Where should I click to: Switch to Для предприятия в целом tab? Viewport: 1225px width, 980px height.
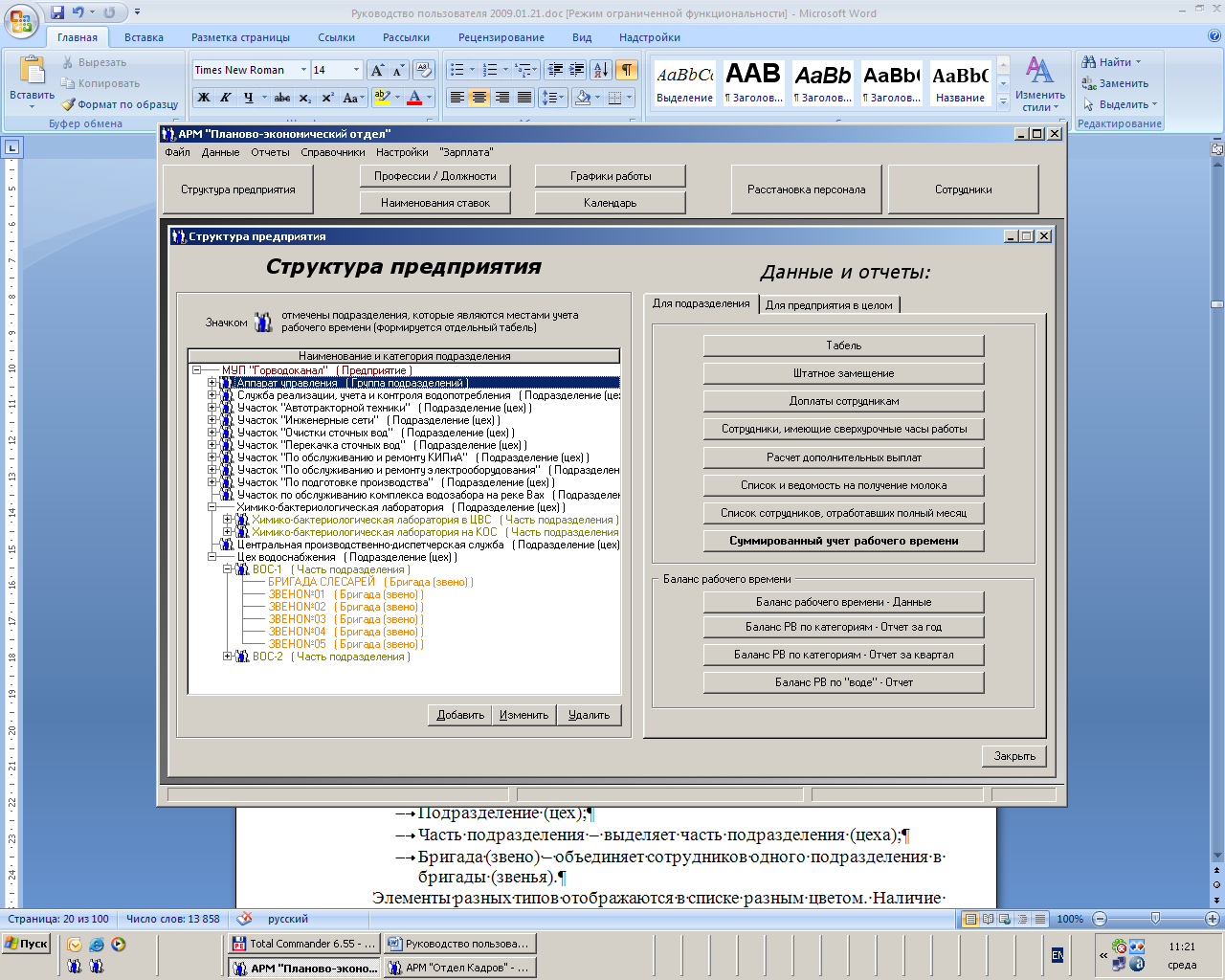click(x=829, y=305)
